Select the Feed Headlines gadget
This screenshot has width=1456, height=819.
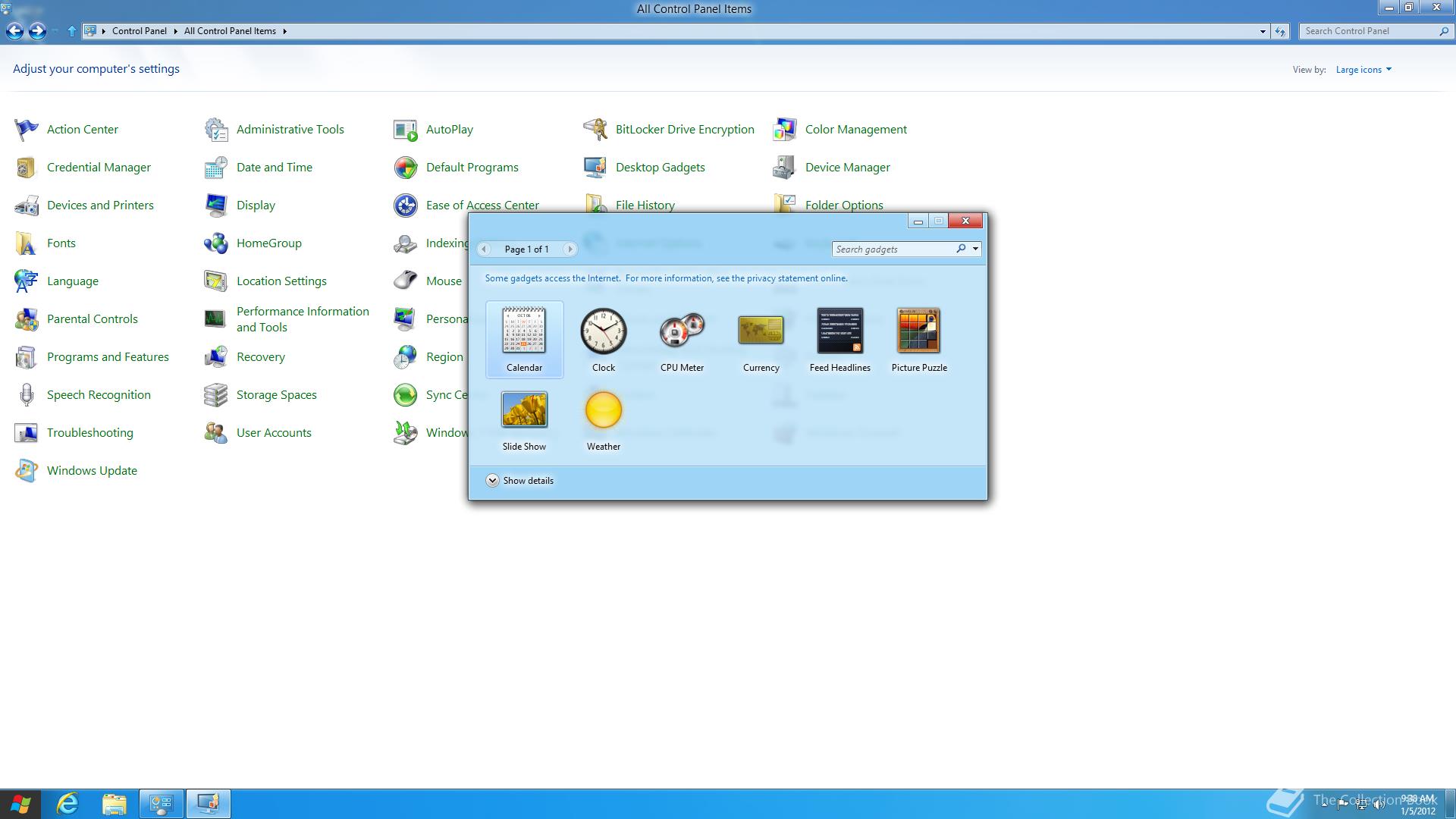(x=840, y=339)
